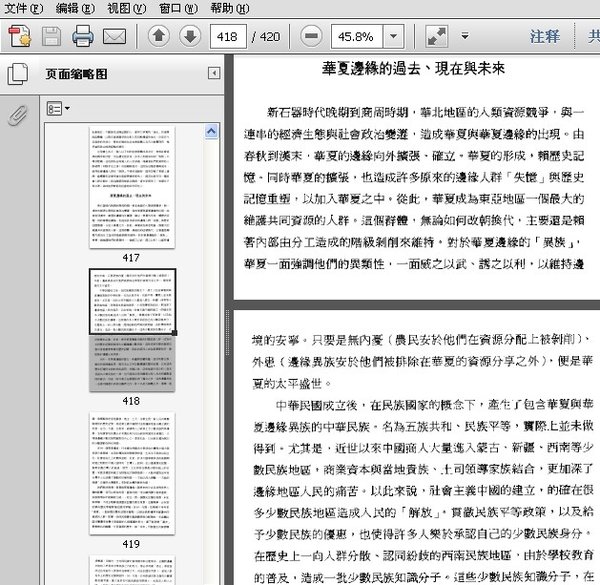Open the 文件 (File) menu
Image resolution: width=600 pixels, height=585 pixels.
click(x=23, y=8)
